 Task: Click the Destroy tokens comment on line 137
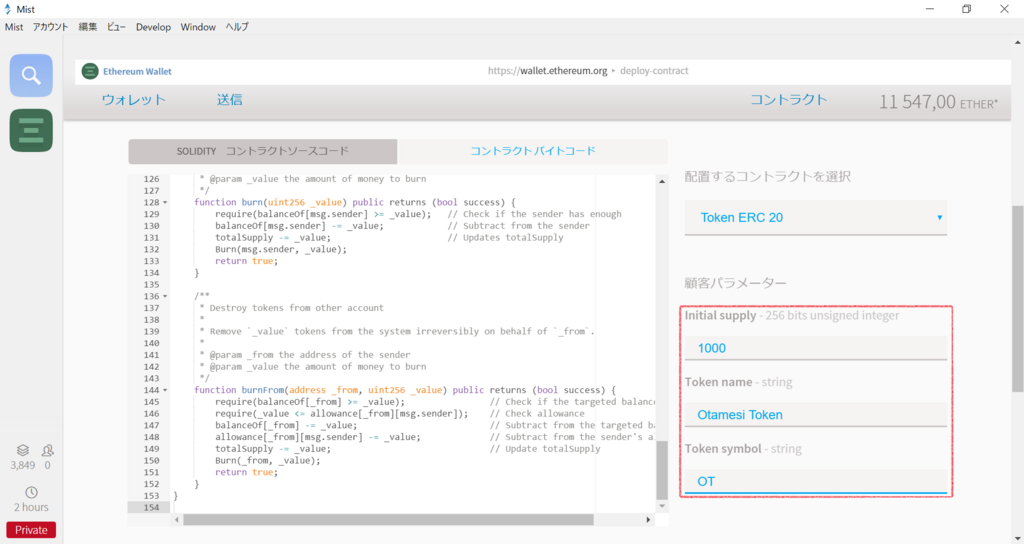pos(296,308)
